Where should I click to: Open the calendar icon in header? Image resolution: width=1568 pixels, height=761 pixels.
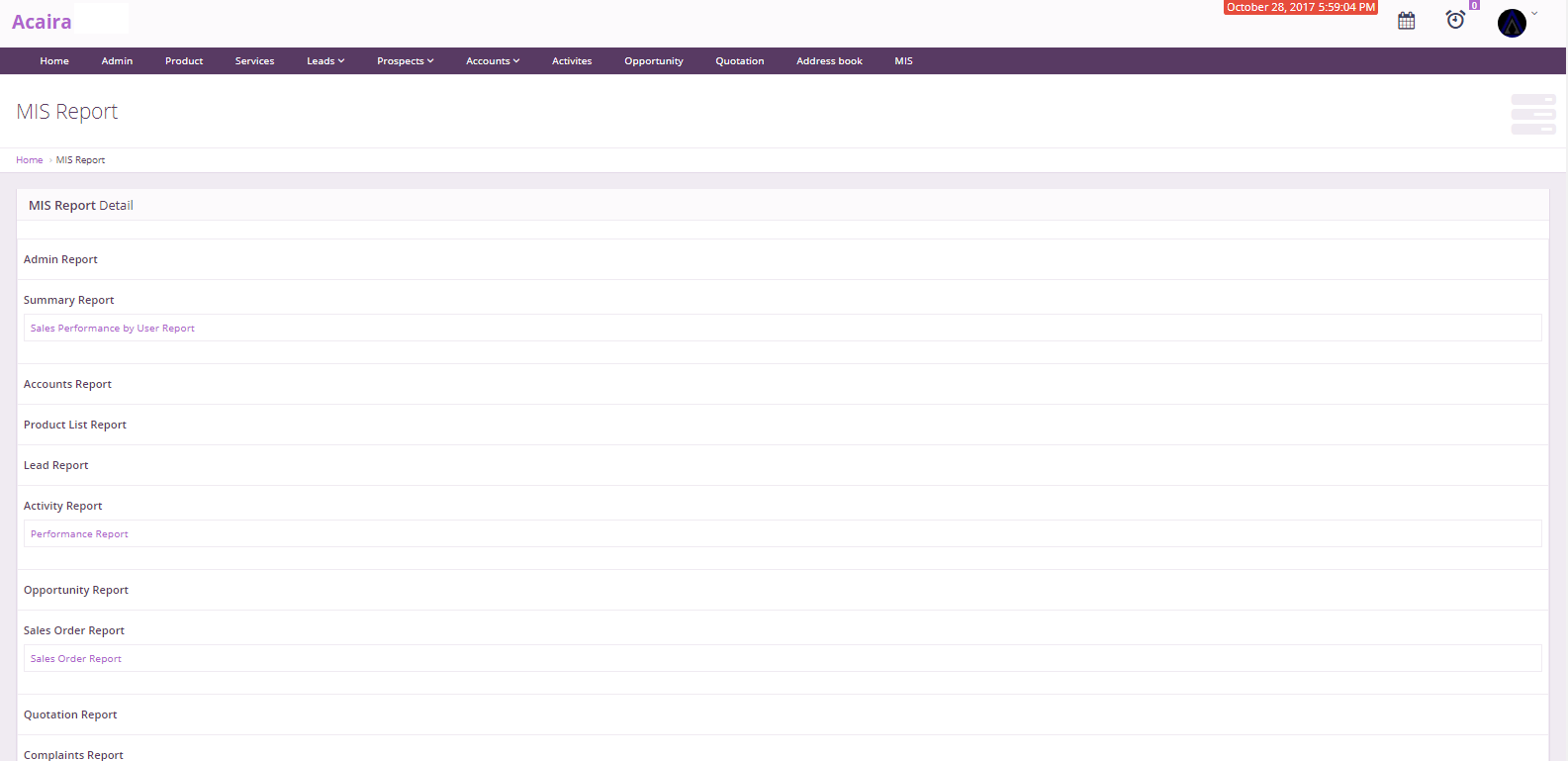tap(1406, 21)
